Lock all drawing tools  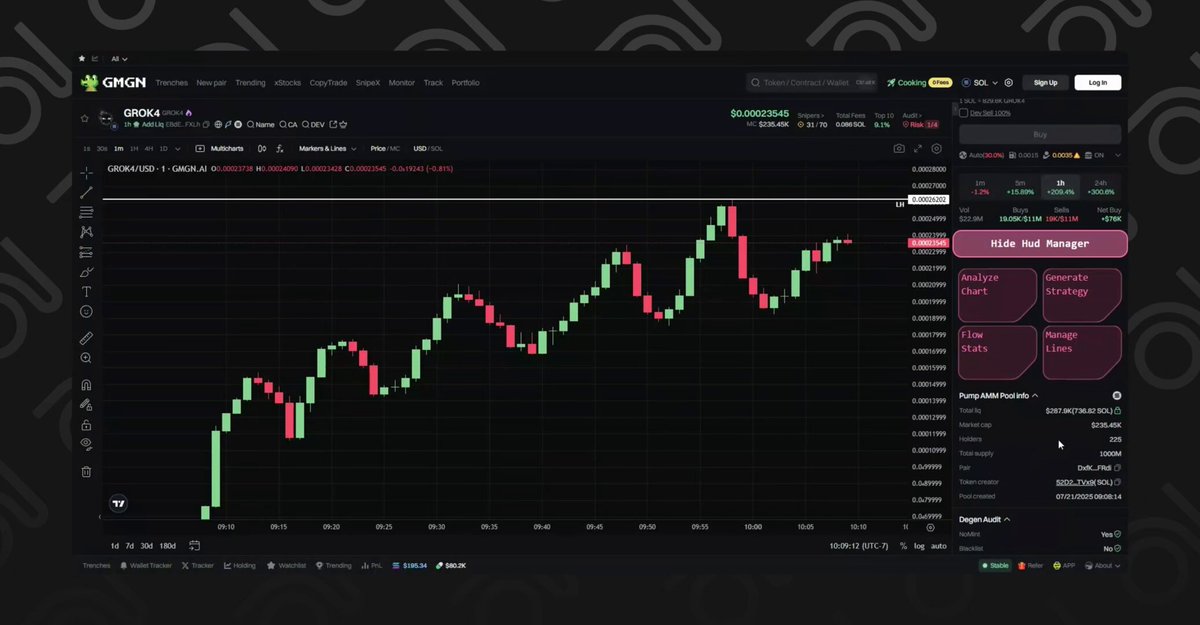[x=86, y=425]
